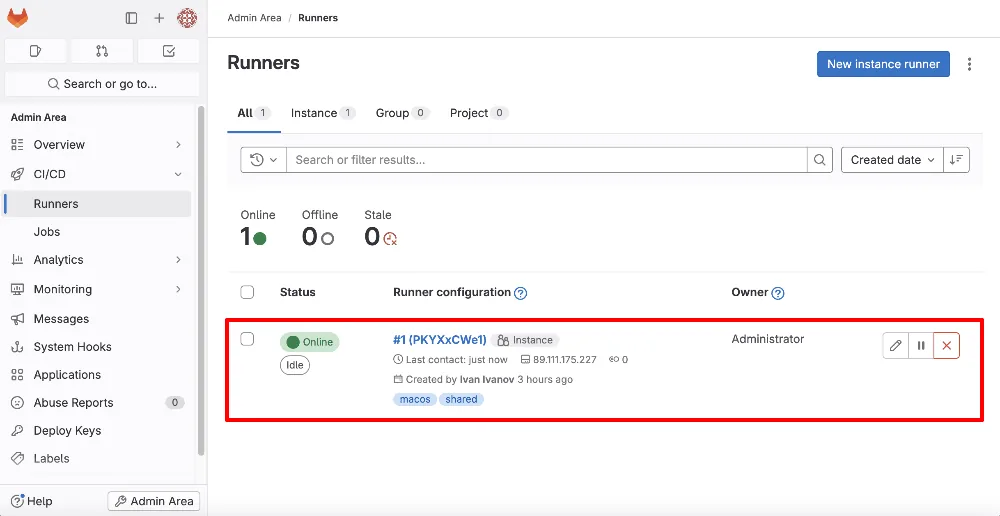Open the plus create-new menu
The width and height of the screenshot is (1000, 516).
click(x=159, y=18)
